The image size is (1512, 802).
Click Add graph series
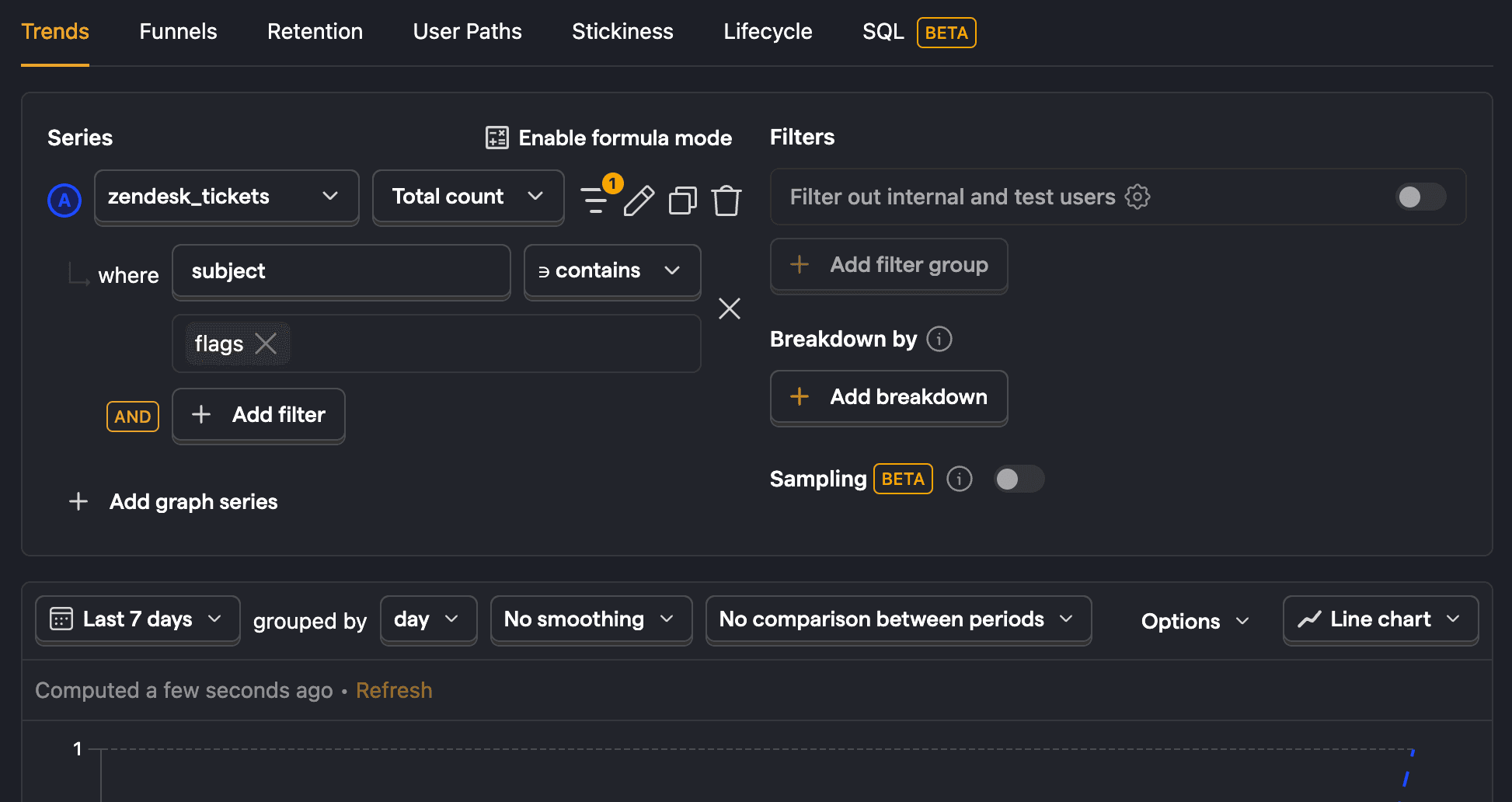coord(173,501)
